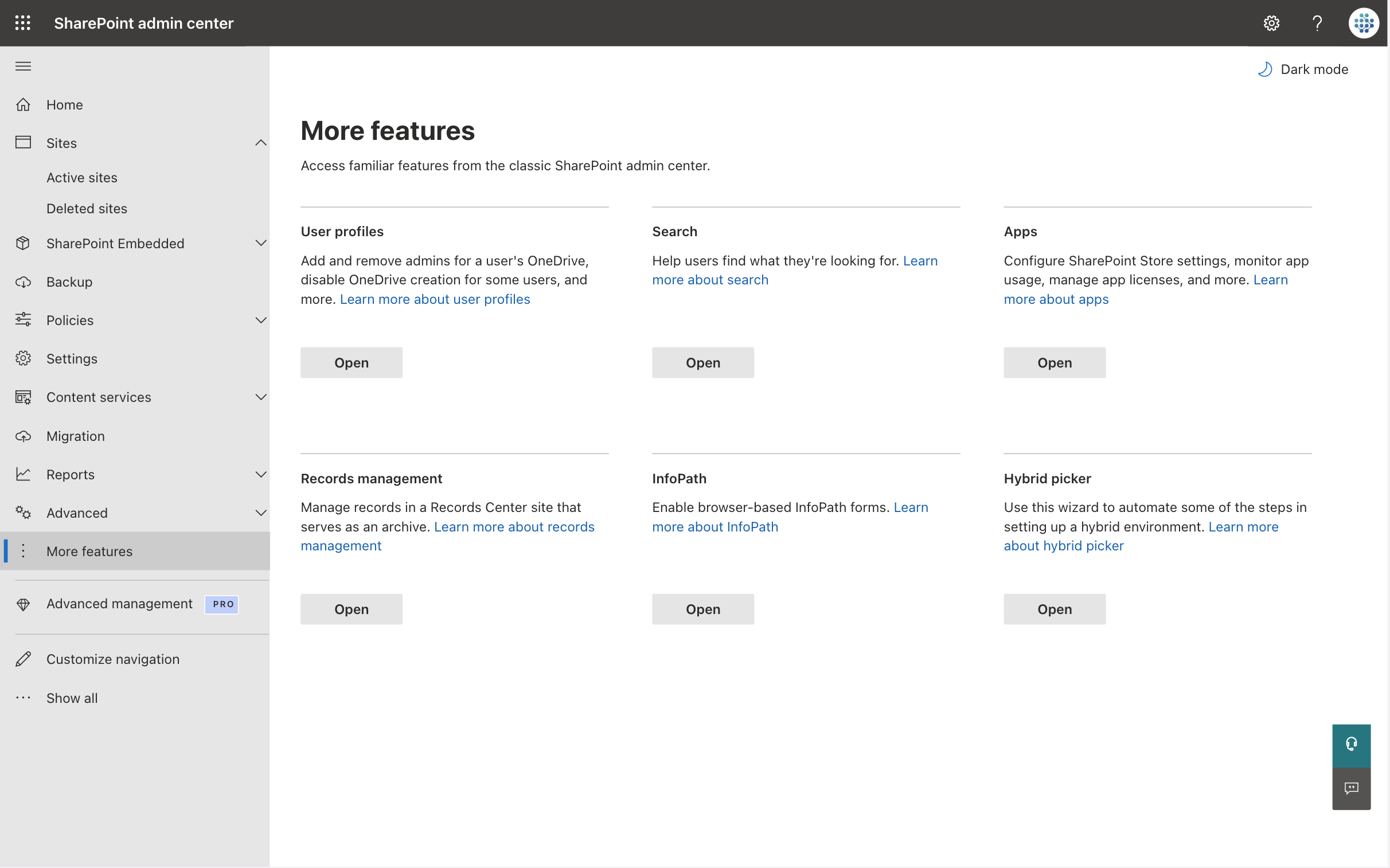This screenshot has height=868, width=1390.
Task: Click the Migration cloud upload icon
Action: pos(23,436)
